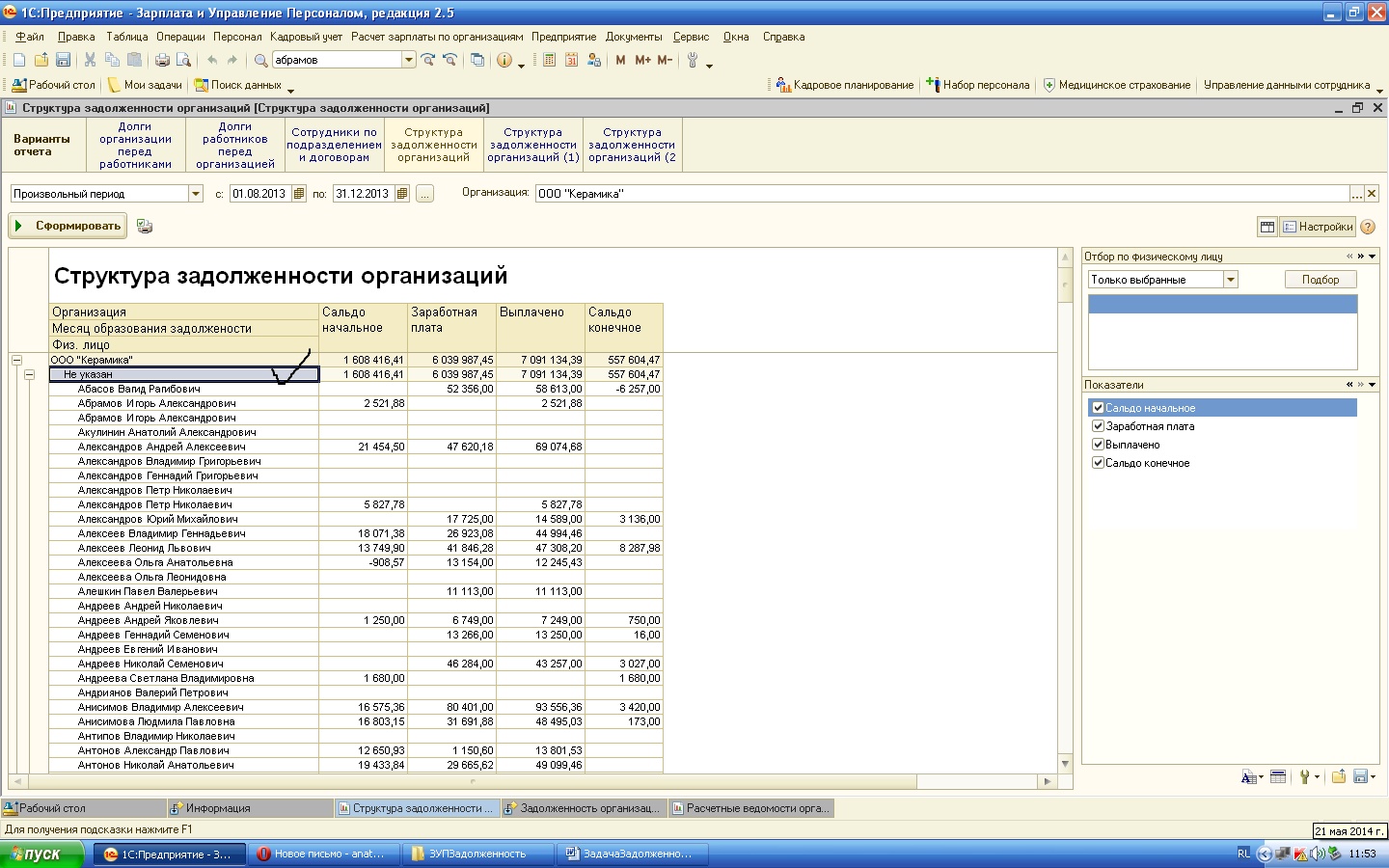This screenshot has height=868, width=1389.
Task: Click the scissors Cut icon
Action: tap(90, 60)
